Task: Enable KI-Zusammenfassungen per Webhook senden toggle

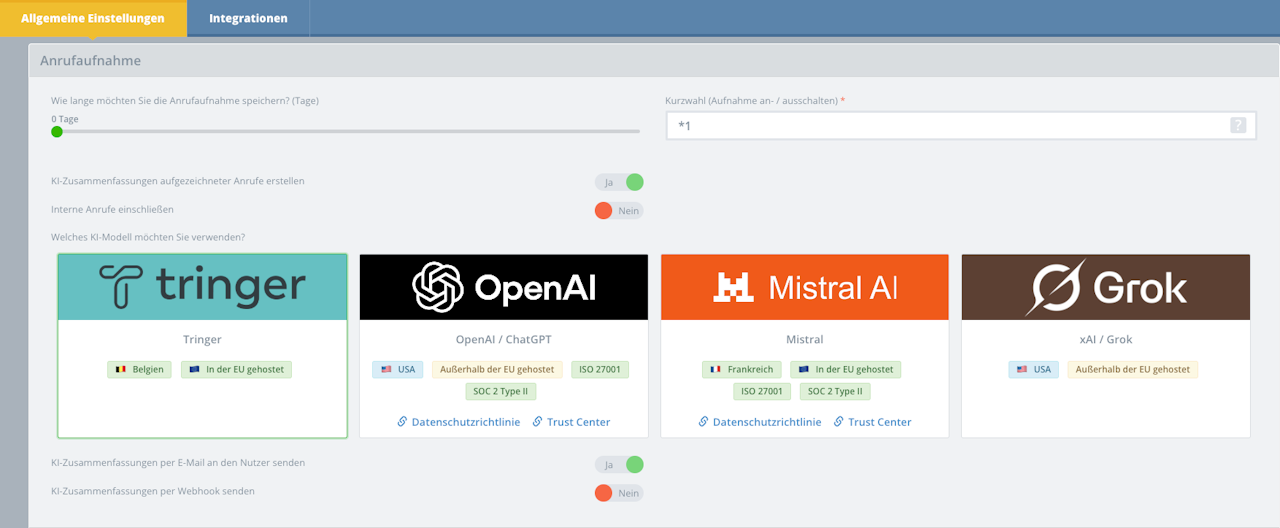Action: tap(619, 493)
